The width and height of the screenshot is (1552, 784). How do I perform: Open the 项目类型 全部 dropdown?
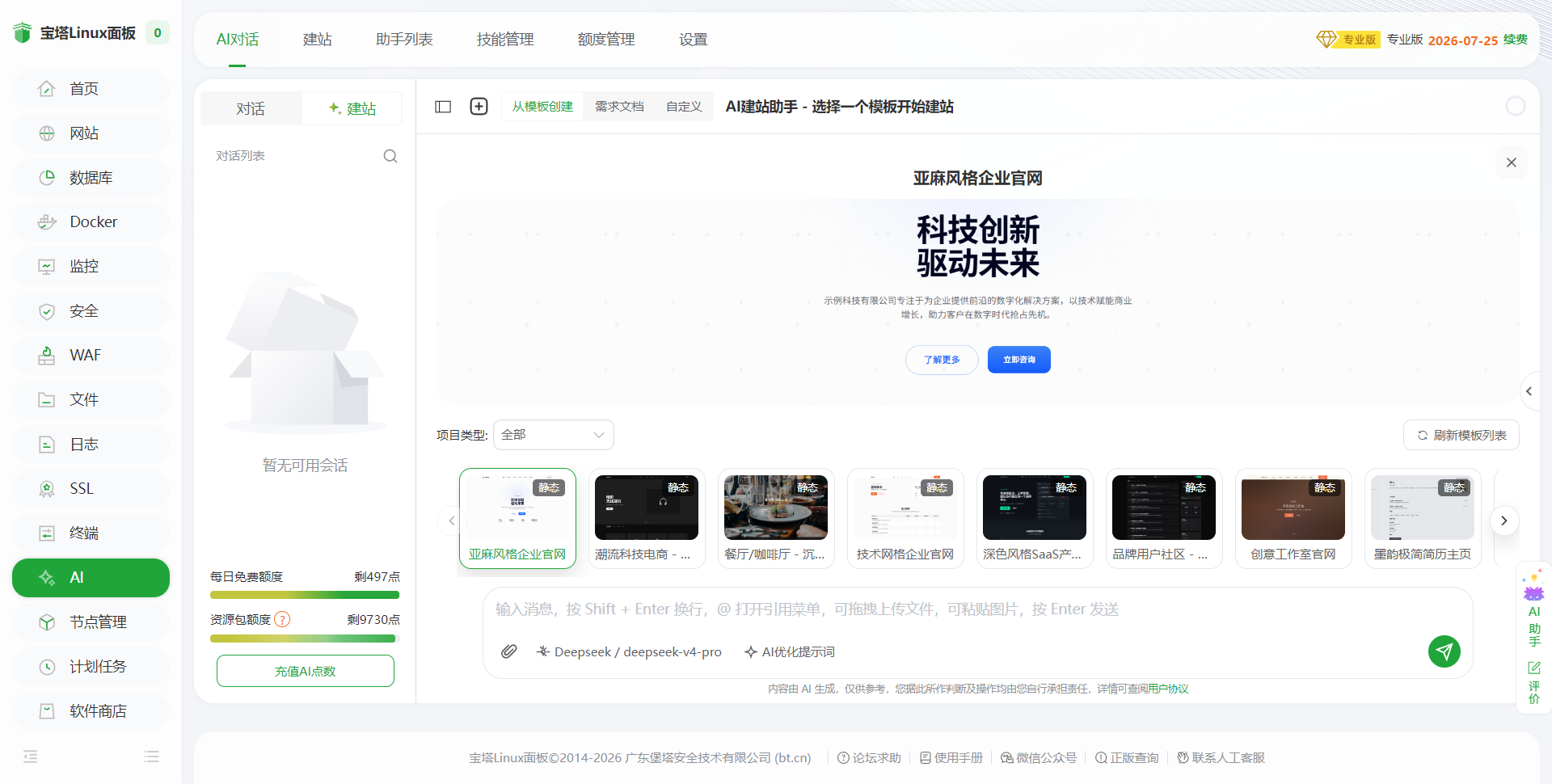pos(554,435)
